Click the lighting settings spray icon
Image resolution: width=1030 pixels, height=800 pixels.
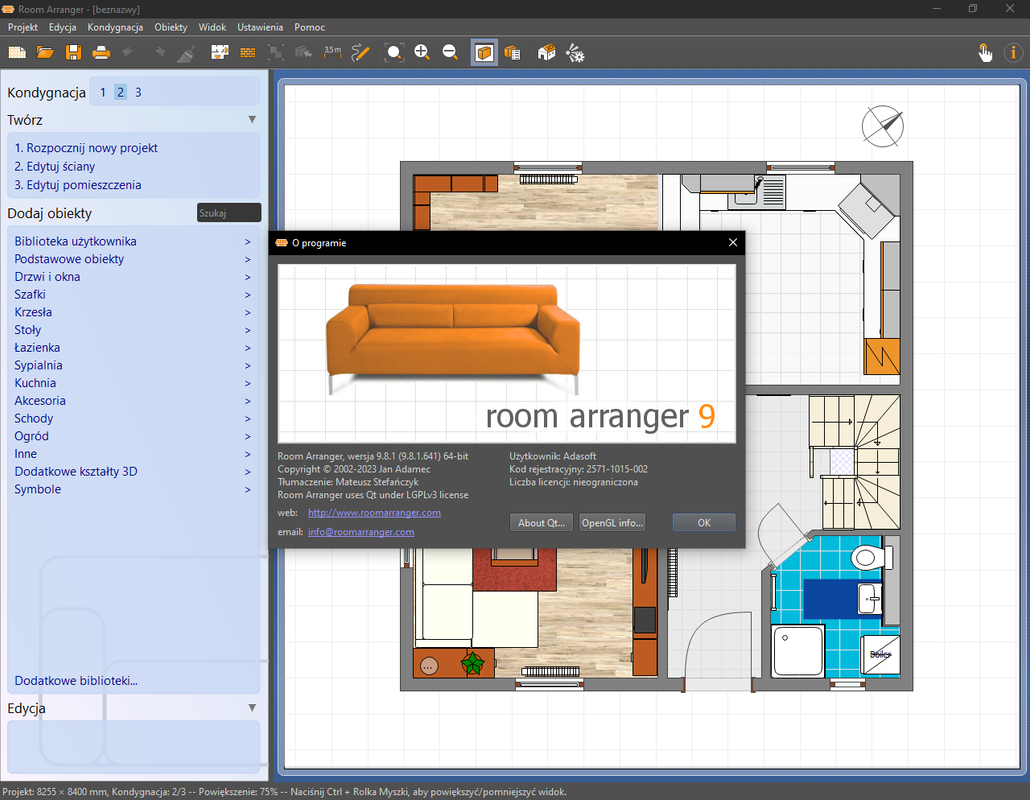point(575,53)
